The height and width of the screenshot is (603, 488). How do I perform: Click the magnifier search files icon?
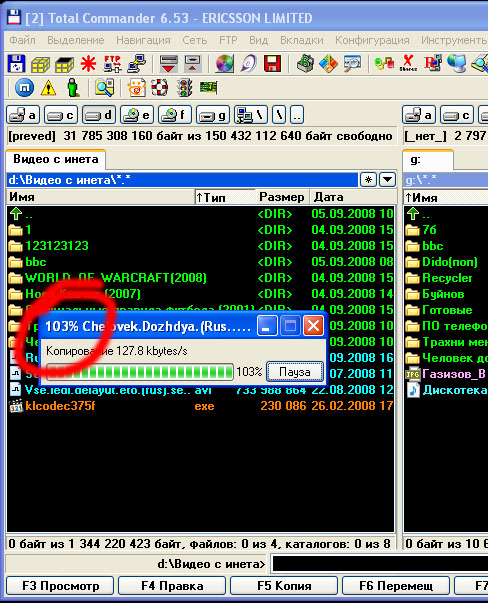[105, 88]
